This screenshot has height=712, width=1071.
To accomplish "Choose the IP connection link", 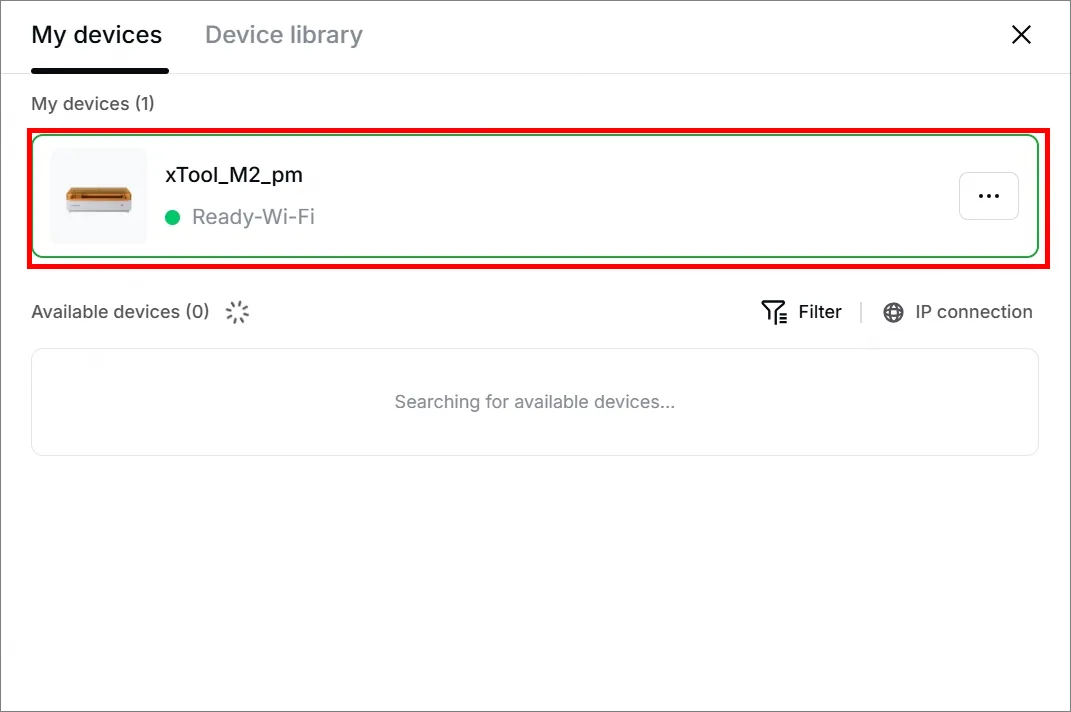I will [973, 312].
